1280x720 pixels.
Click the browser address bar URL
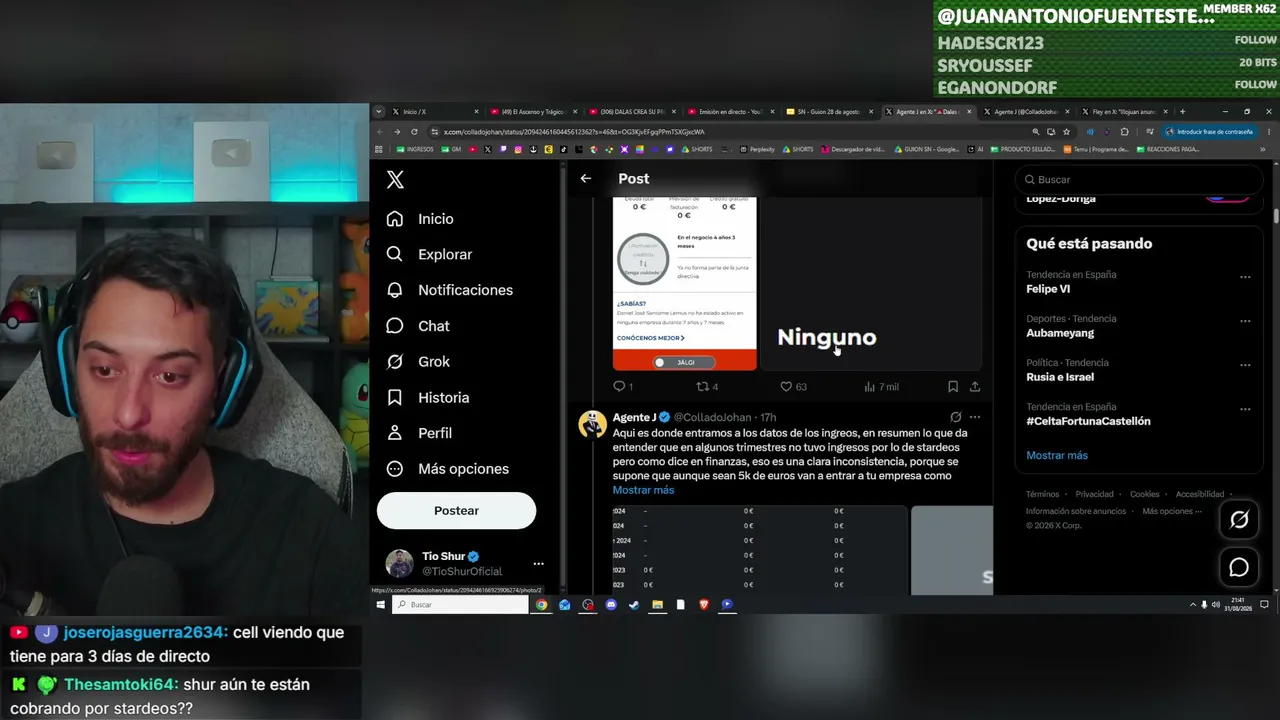tap(574, 132)
